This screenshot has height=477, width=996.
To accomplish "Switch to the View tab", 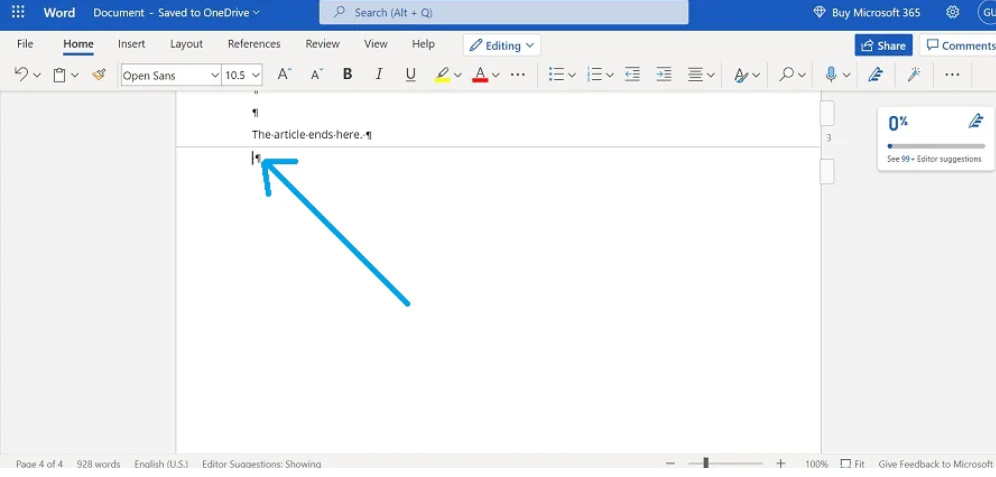I will coord(375,44).
